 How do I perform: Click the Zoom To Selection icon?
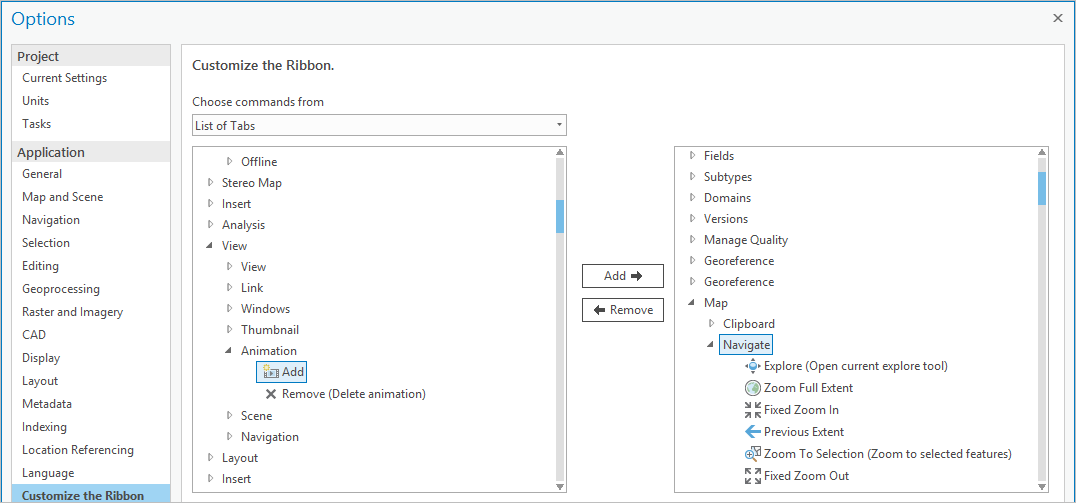pyautogui.click(x=753, y=454)
